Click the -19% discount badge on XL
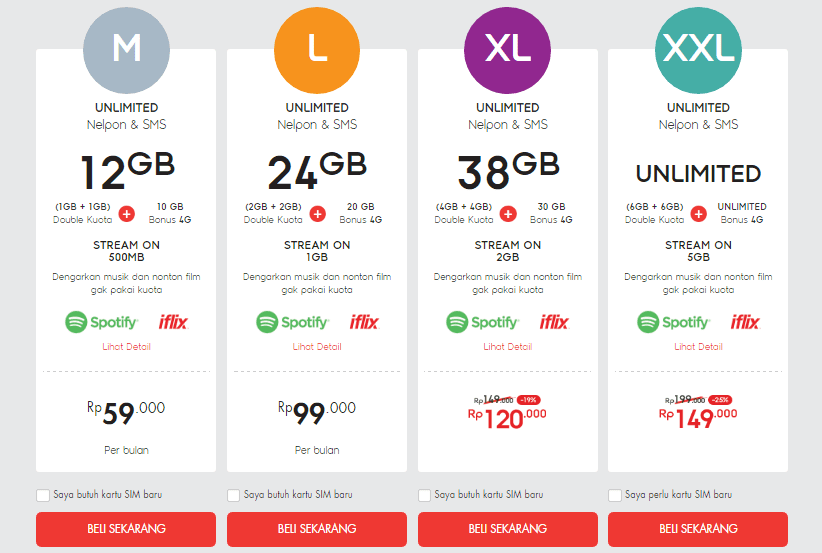 click(x=528, y=400)
